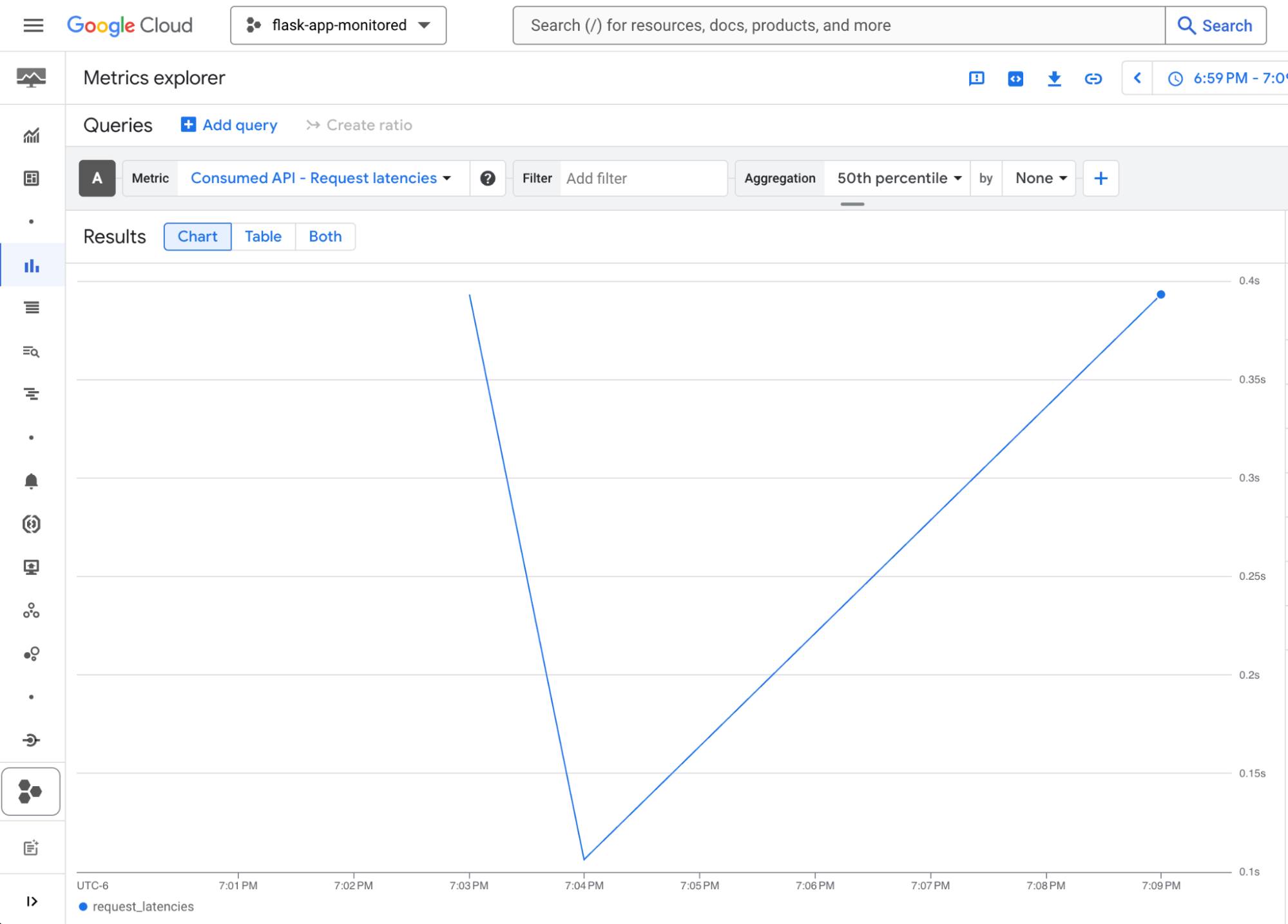Open the Alerting bell icon in sidebar

(31, 482)
